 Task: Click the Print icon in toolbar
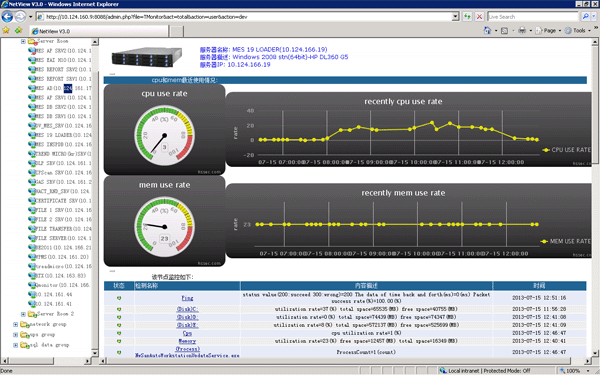pos(522,30)
